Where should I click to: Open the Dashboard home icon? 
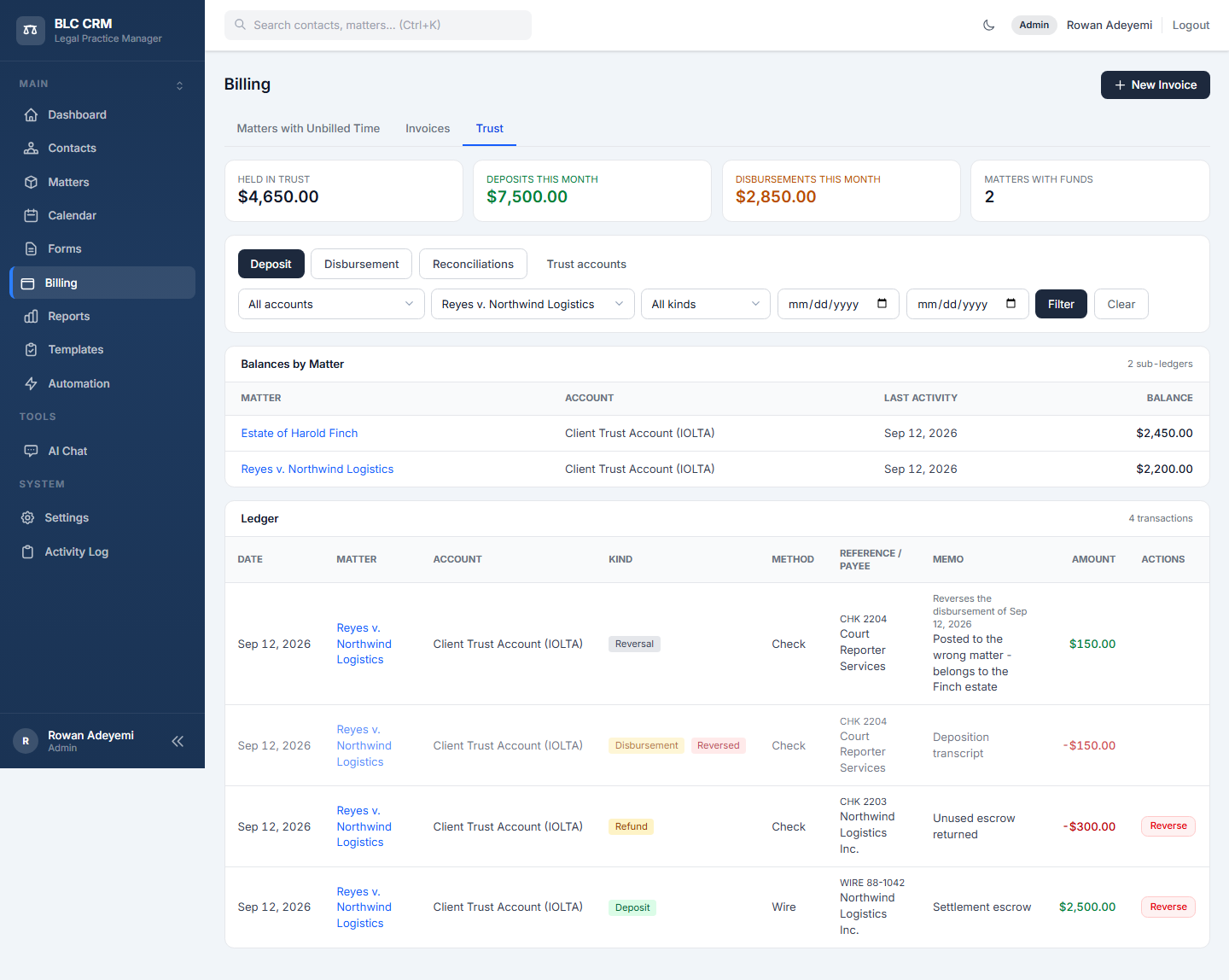pos(31,114)
